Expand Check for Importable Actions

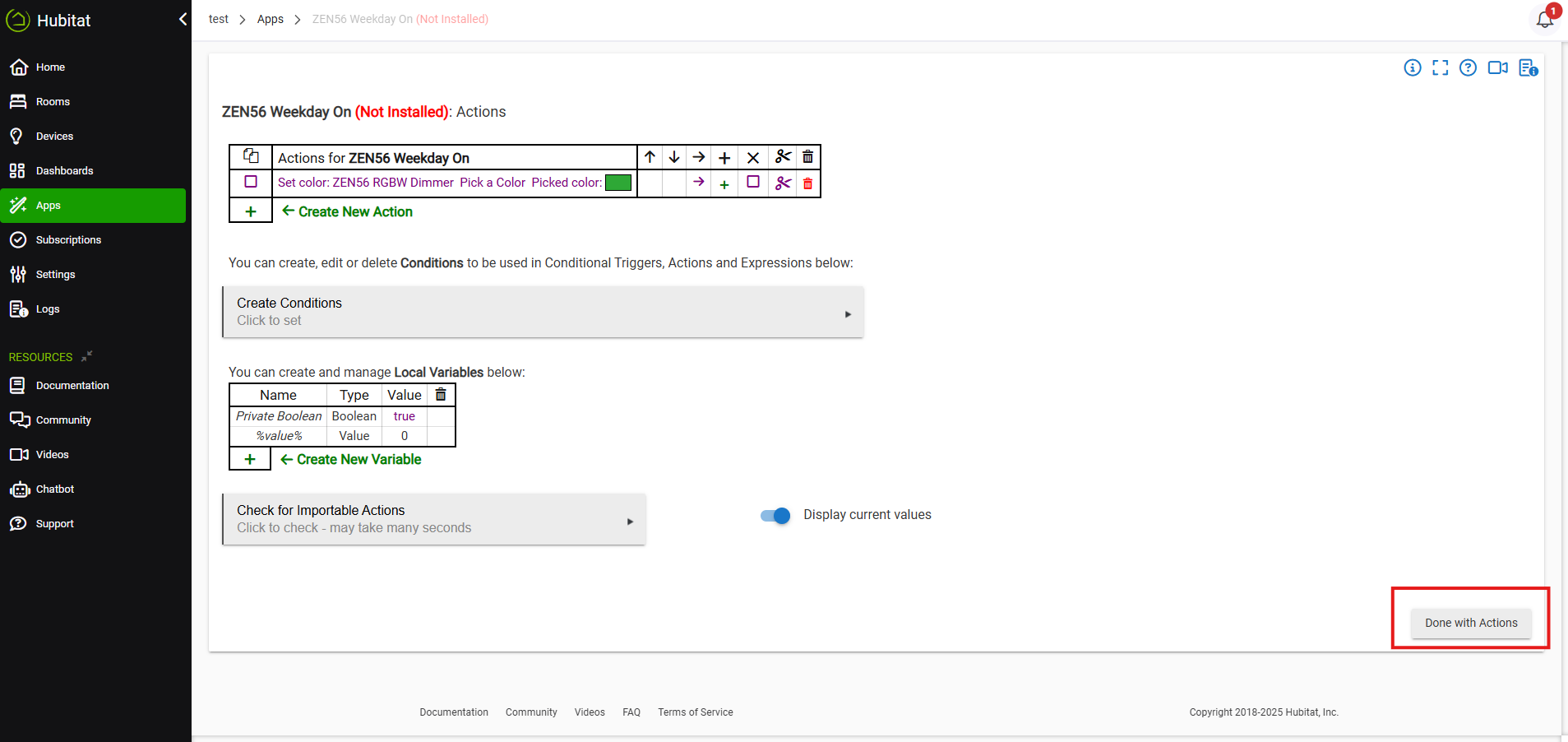point(434,519)
